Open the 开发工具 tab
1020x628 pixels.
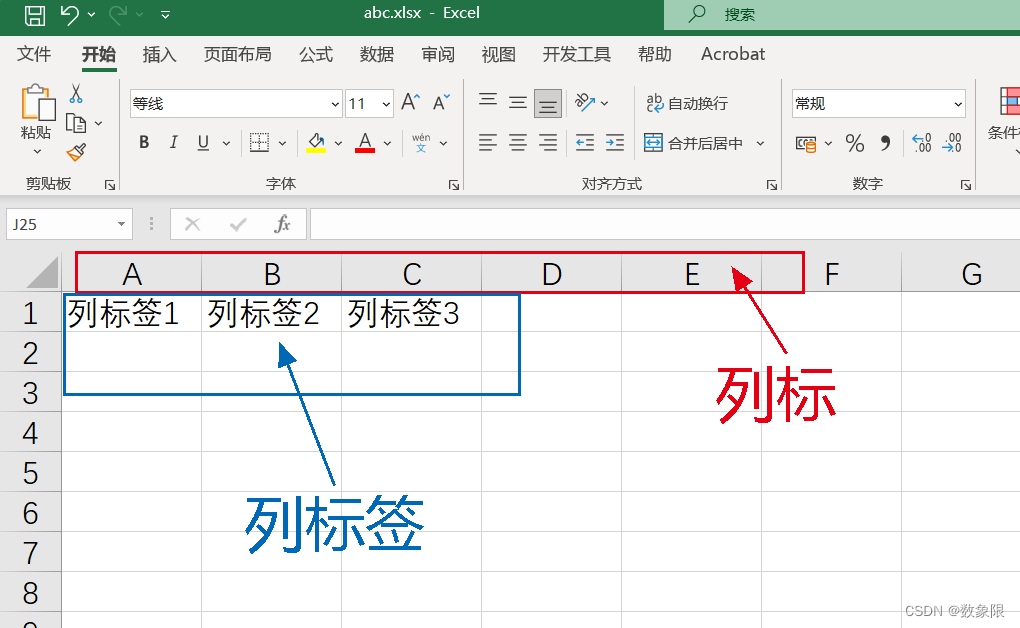tap(576, 54)
